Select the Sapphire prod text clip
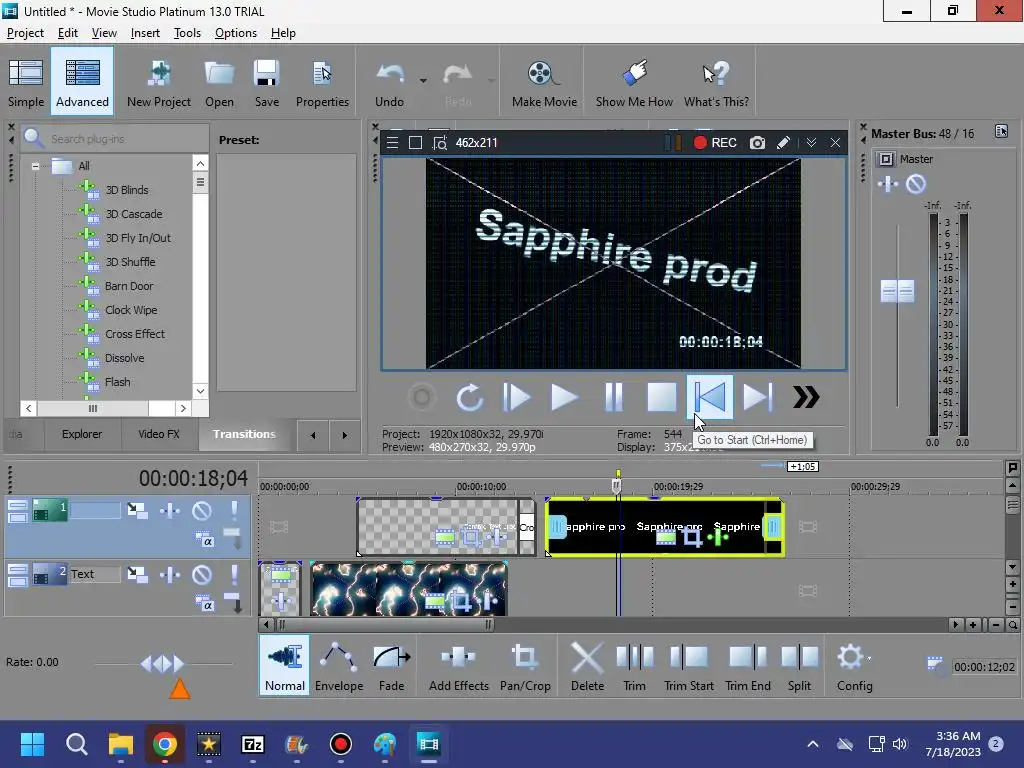Image resolution: width=1024 pixels, height=768 pixels. tap(664, 528)
